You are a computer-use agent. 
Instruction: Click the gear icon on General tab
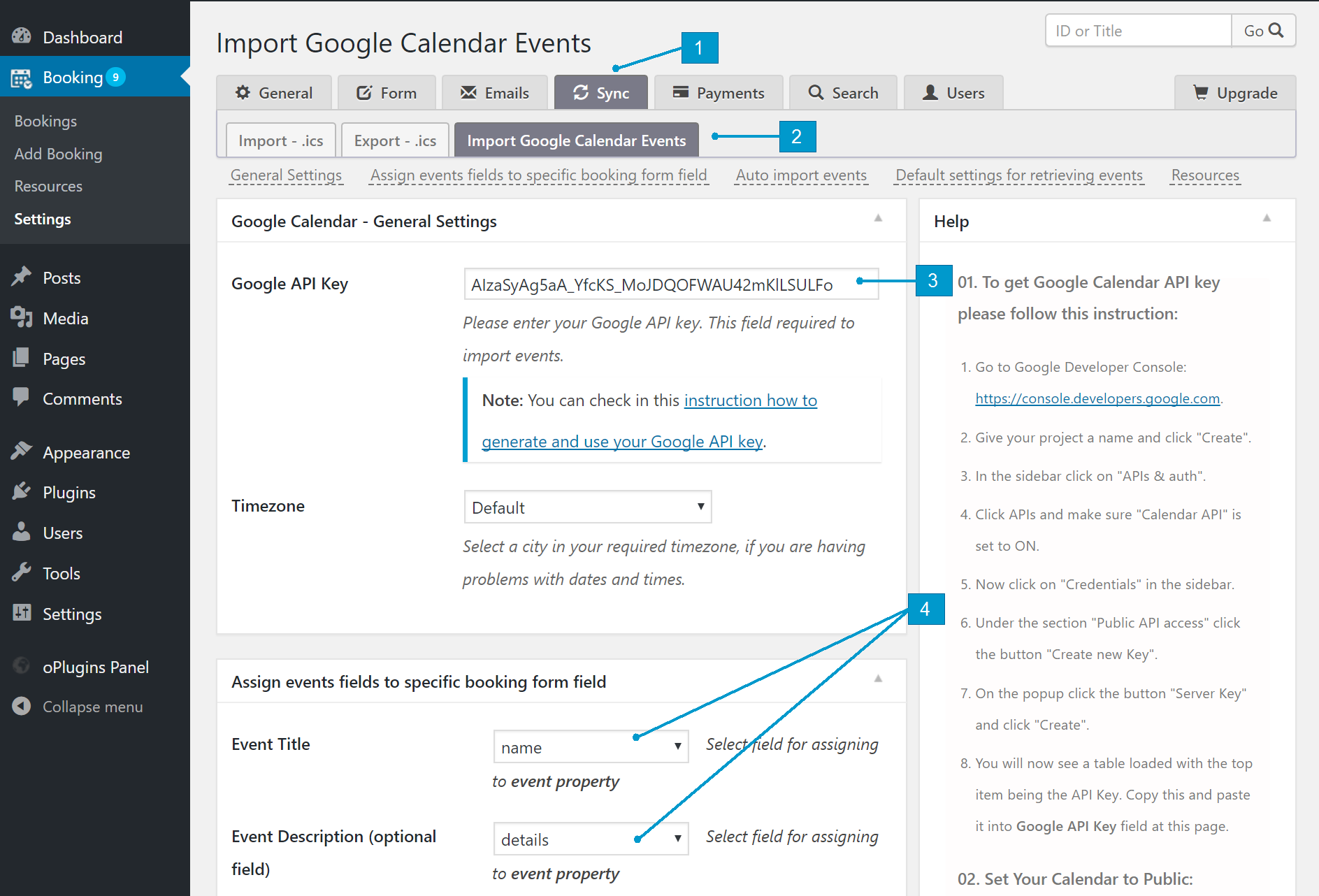(243, 92)
